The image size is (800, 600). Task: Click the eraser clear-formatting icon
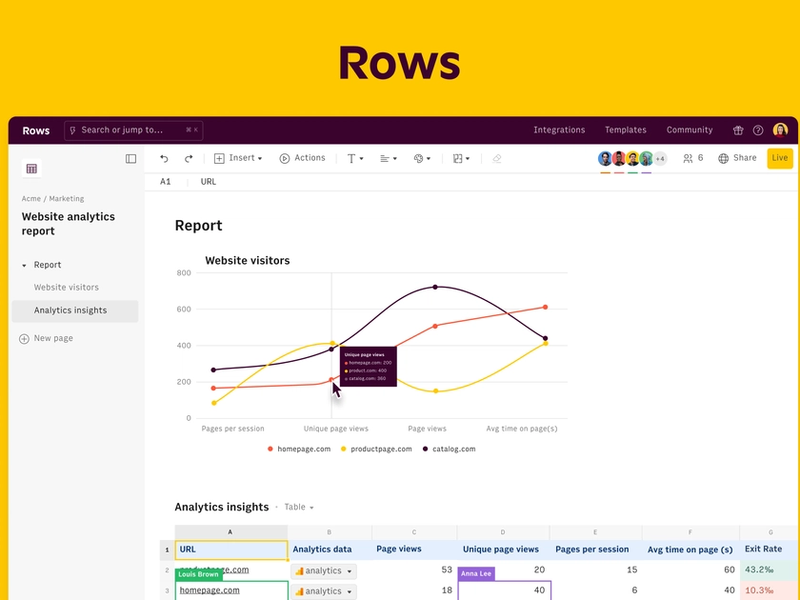point(496,159)
